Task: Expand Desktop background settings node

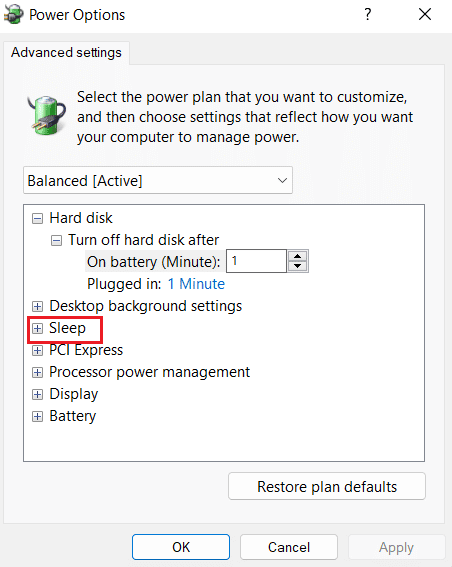Action: coord(37,306)
